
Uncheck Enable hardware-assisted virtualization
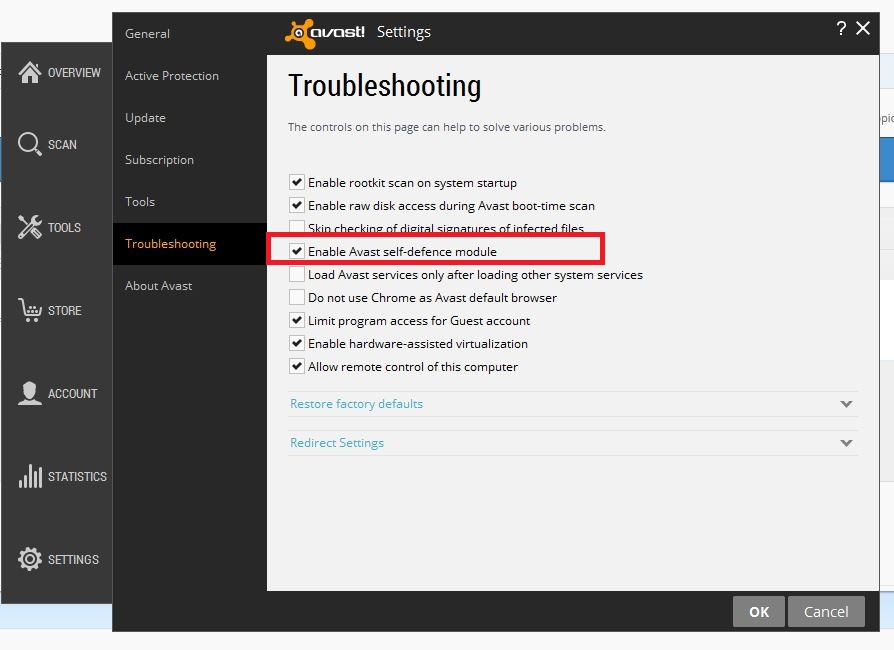(x=296, y=343)
